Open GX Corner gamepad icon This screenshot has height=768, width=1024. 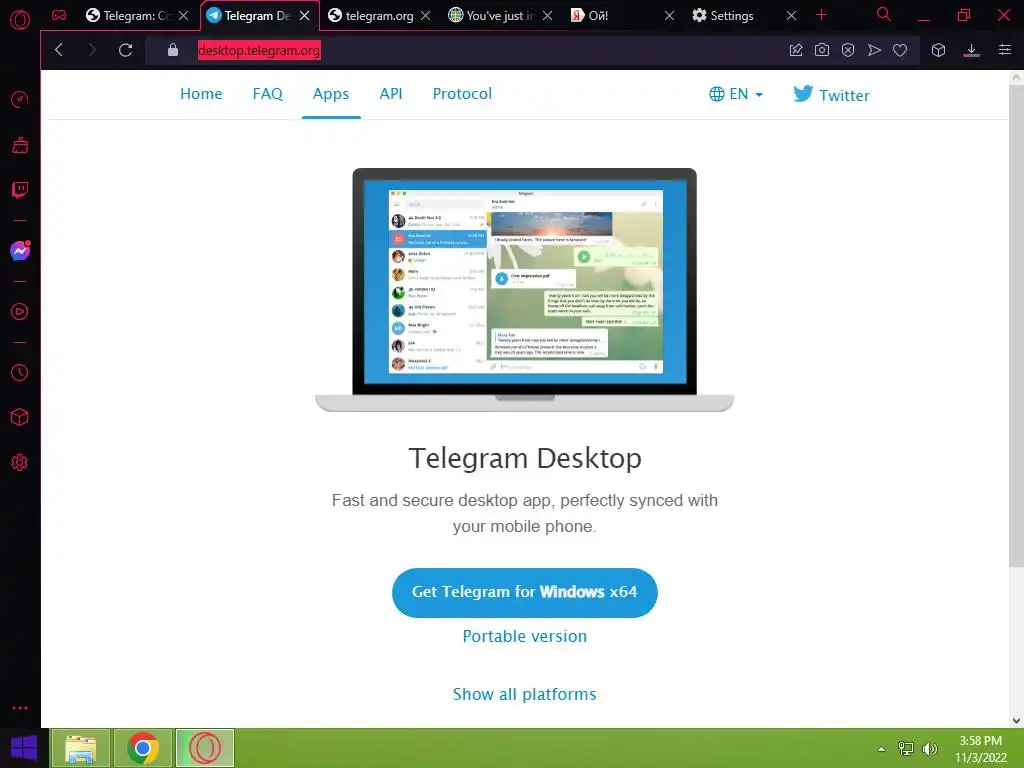click(x=59, y=15)
